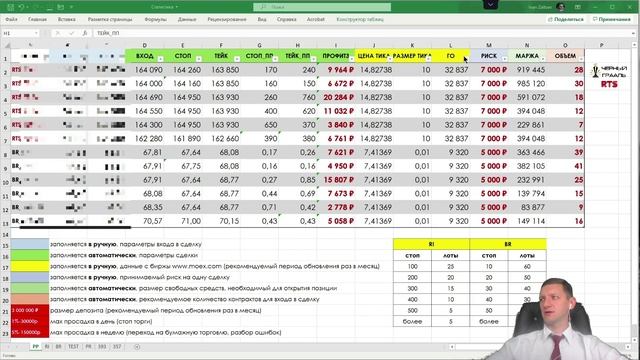The image size is (640, 360).
Task: Open the Разметка страницы tab
Action: pos(110,19)
